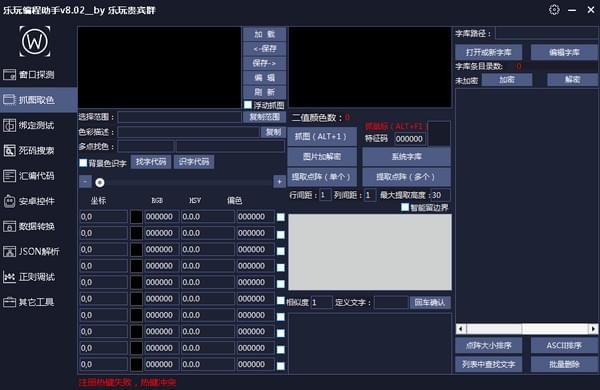Click 点阵大小排序 button
This screenshot has height=390, width=600.
[x=489, y=345]
